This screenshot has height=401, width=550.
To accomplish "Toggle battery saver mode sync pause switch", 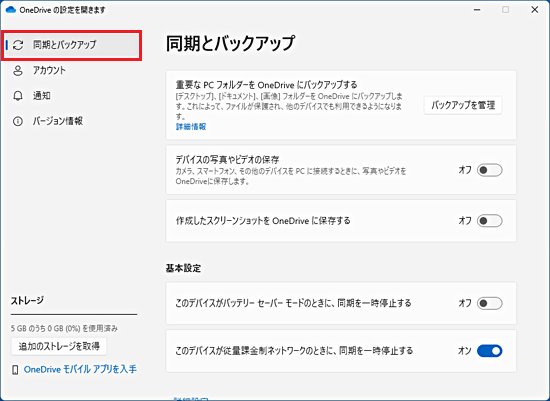I will [x=490, y=303].
